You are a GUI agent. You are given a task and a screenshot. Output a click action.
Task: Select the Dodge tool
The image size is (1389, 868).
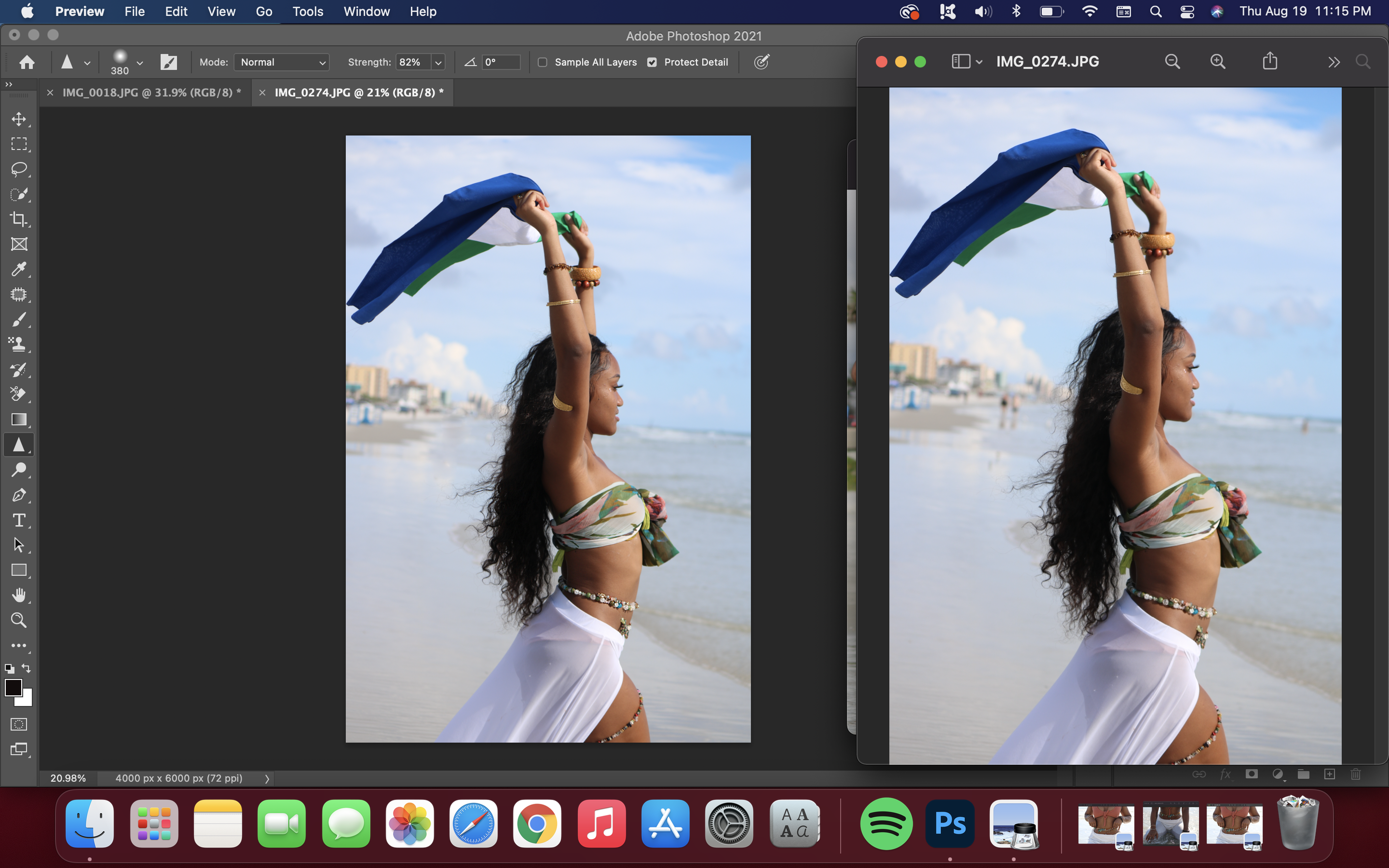click(x=18, y=470)
